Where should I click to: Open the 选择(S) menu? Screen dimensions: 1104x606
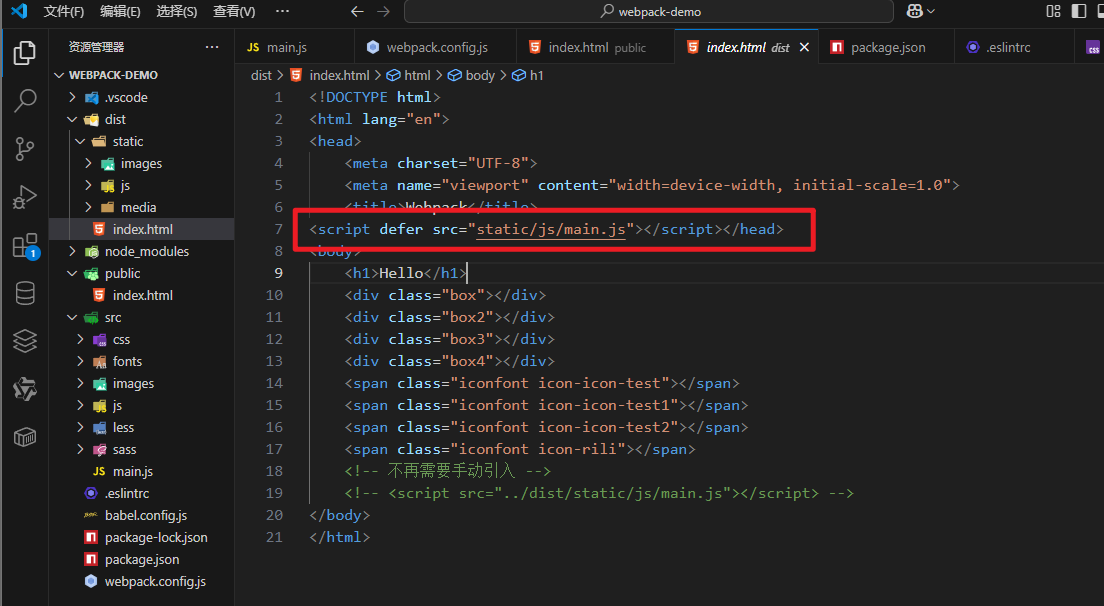pyautogui.click(x=177, y=11)
